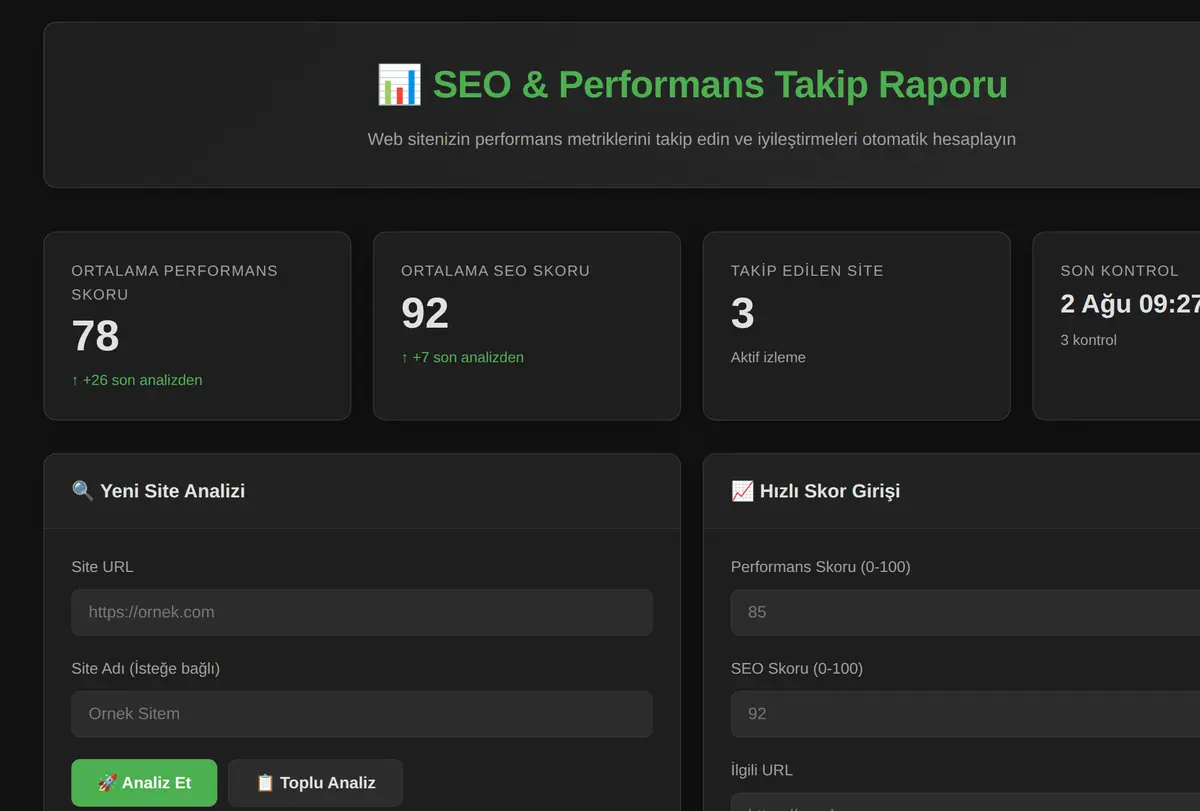Click the performance score value 78
This screenshot has height=811, width=1200.
coord(95,336)
